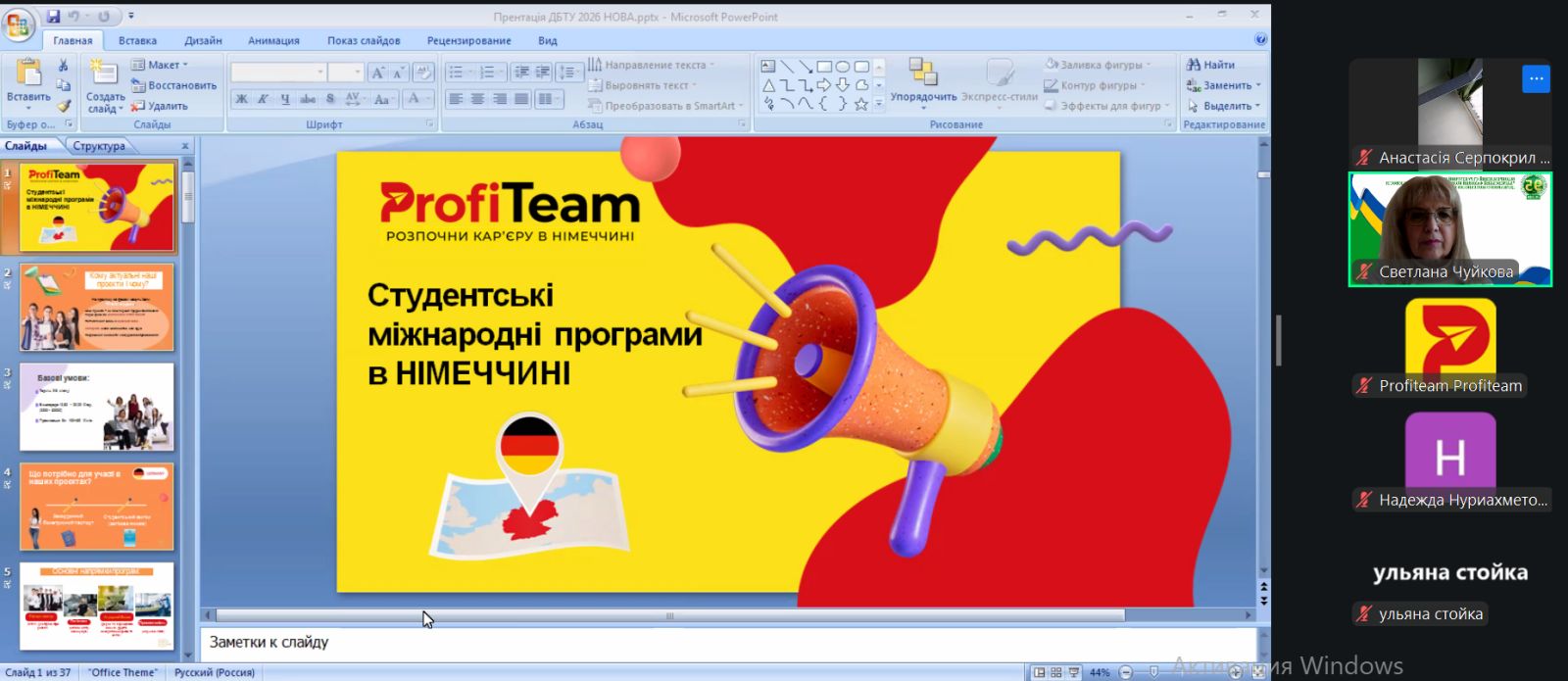This screenshot has height=681, width=1568.
Task: Switch to slide sorter view icon
Action: [x=1056, y=672]
